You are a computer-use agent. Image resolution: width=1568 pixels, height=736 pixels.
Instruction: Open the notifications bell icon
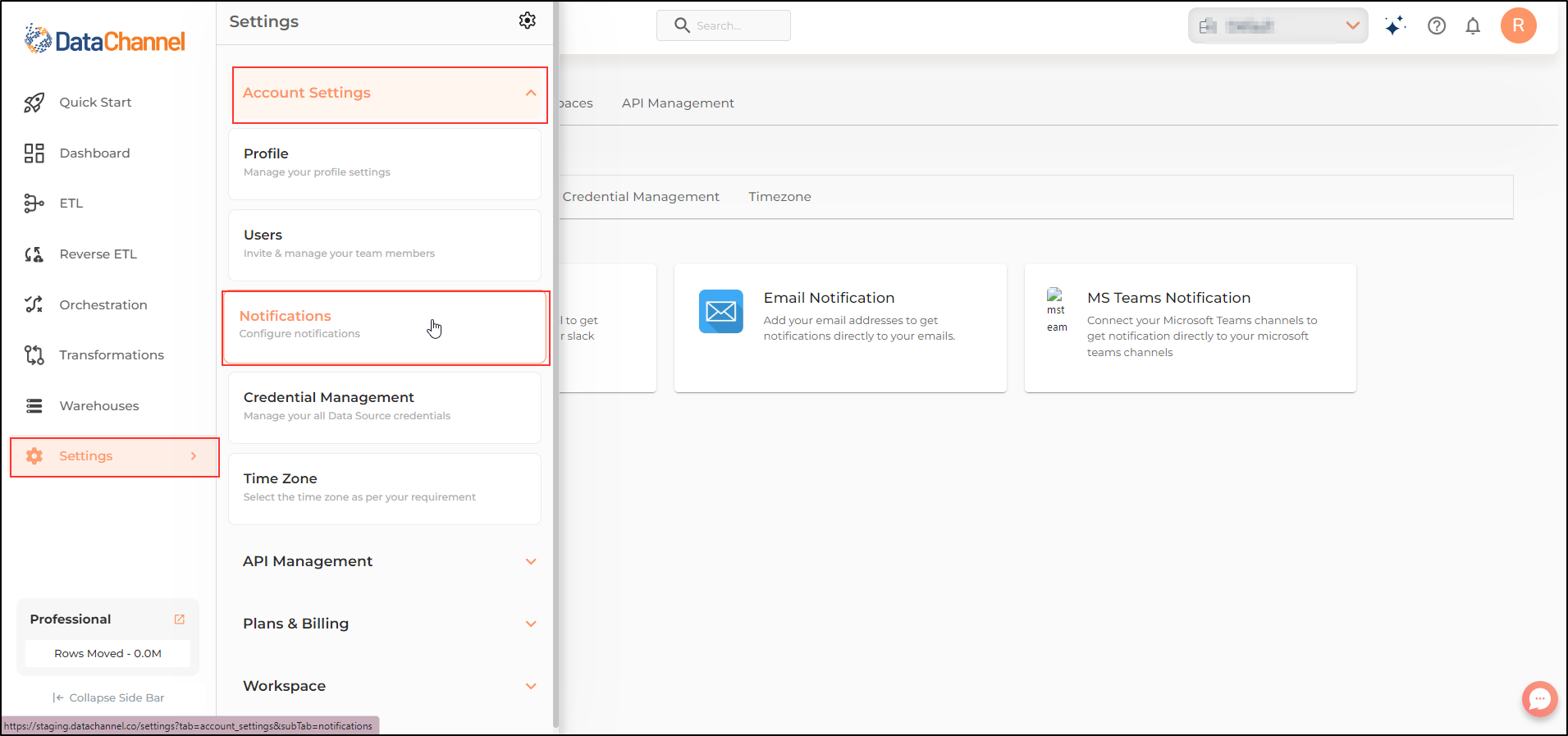point(1473,25)
